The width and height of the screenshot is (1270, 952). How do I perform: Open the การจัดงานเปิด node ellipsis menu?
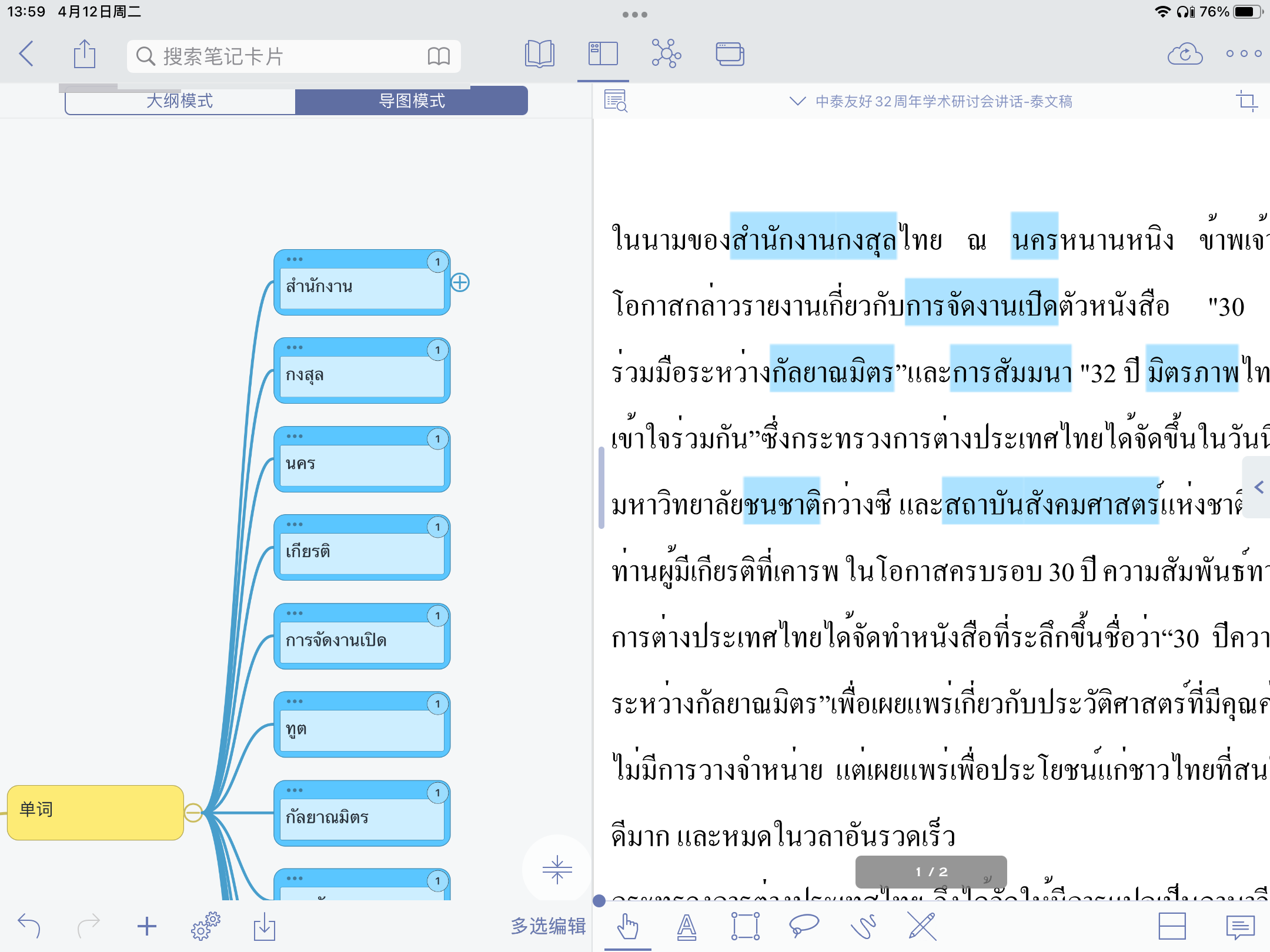tap(295, 613)
